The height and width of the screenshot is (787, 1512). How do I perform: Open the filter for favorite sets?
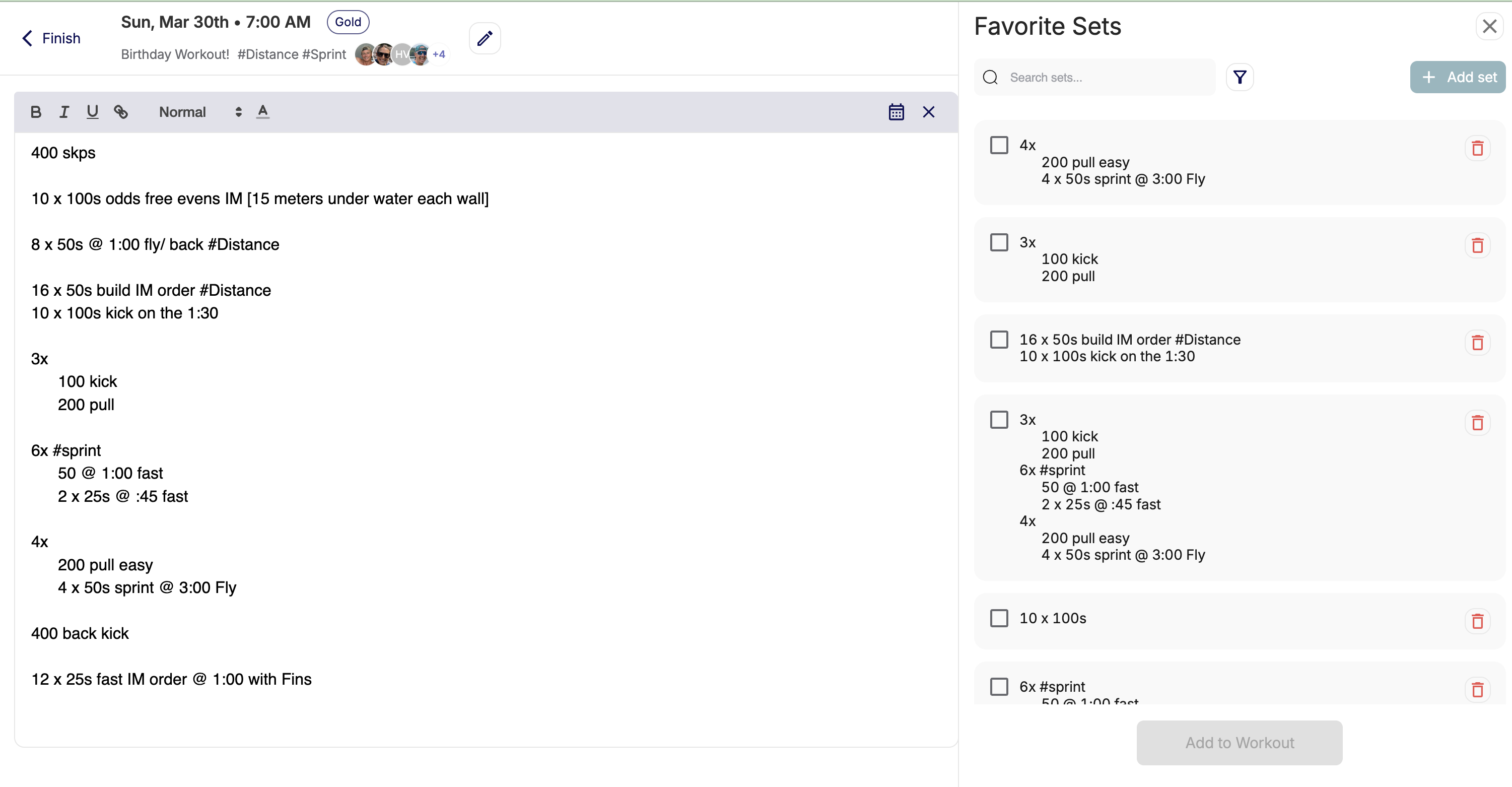[x=1240, y=78]
